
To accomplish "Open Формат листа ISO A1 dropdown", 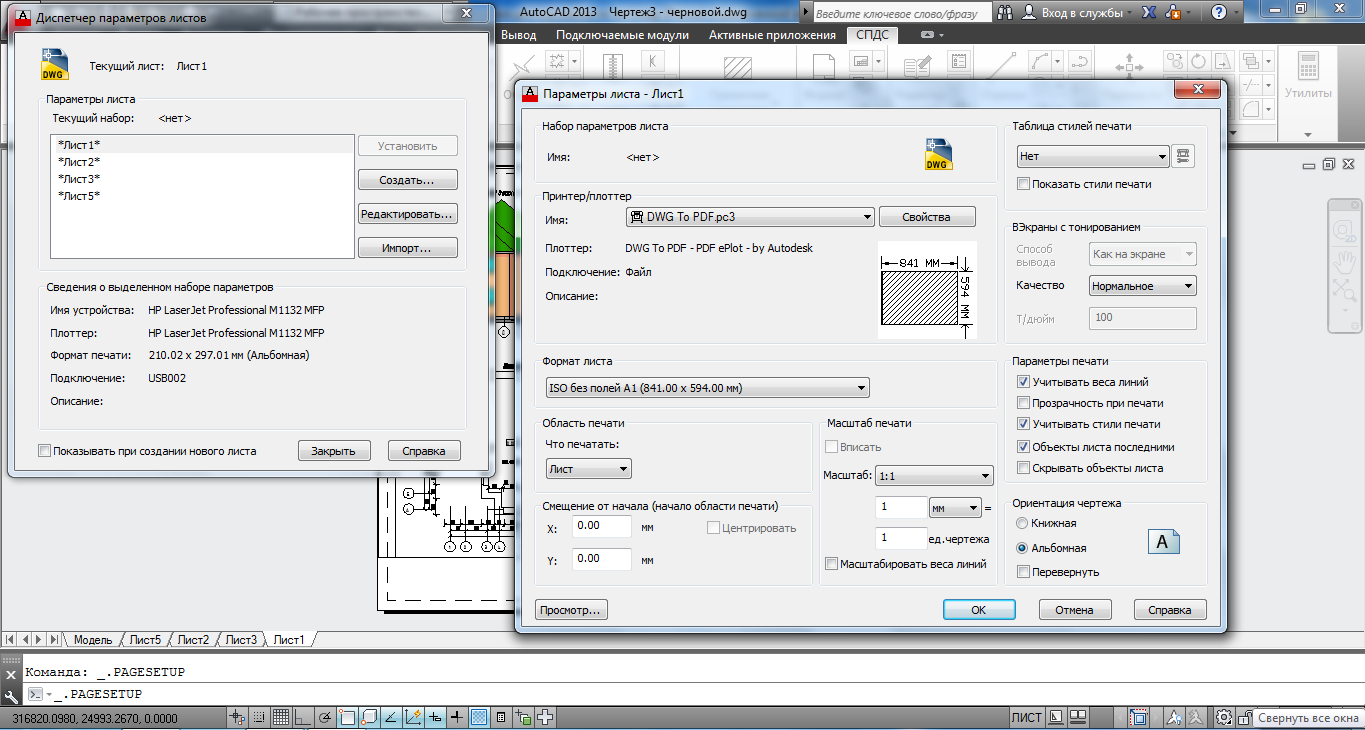I will coord(706,388).
